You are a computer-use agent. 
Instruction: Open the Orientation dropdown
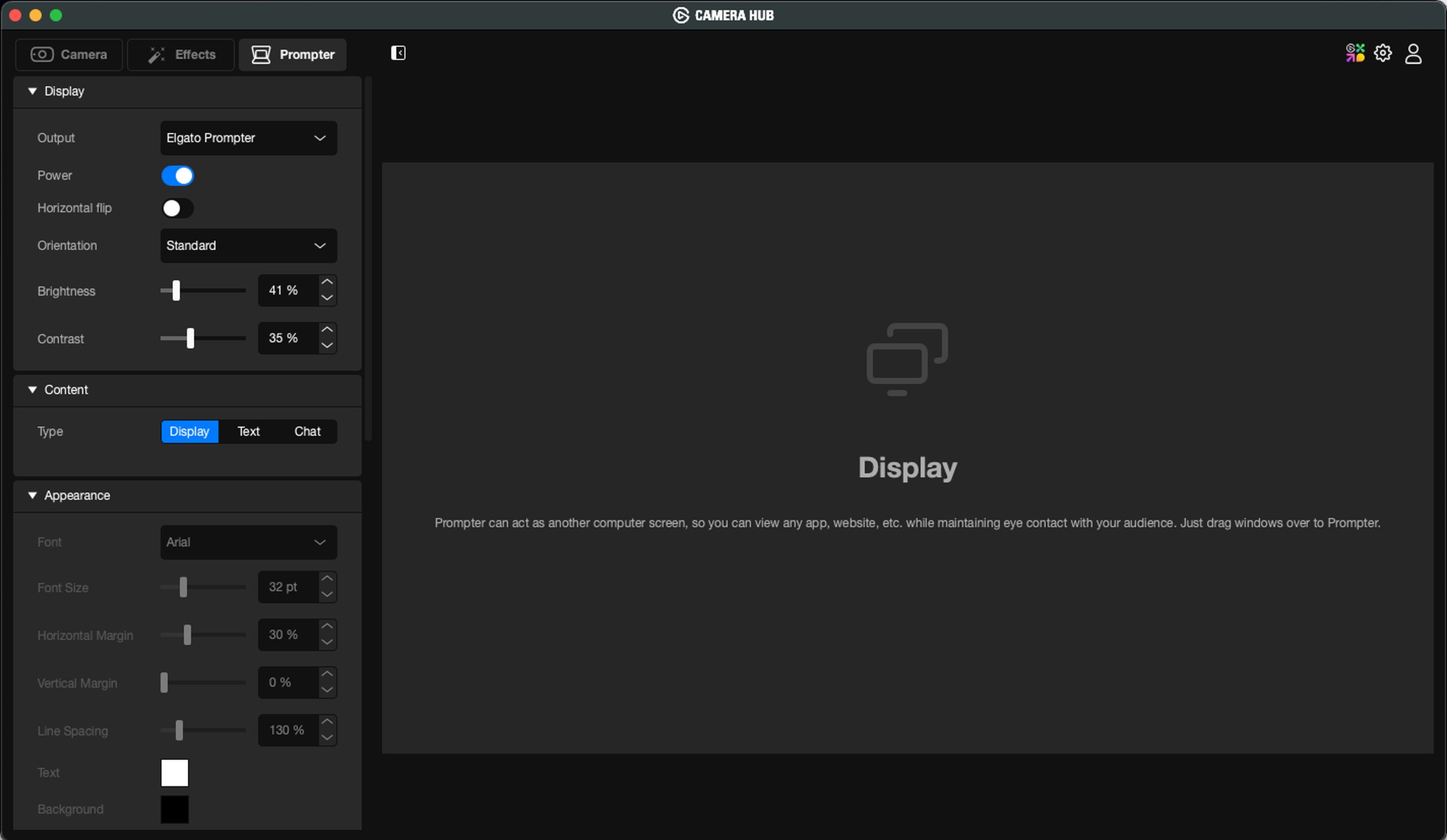pyautogui.click(x=248, y=246)
